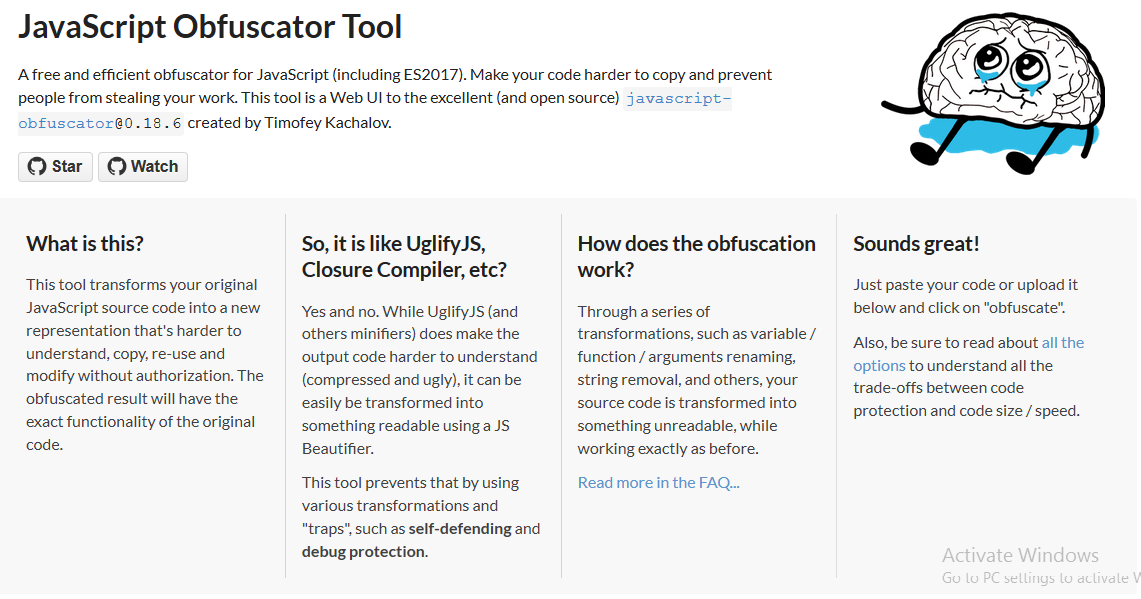Click the crying brain mascot image
The height and width of the screenshot is (599, 1141).
pyautogui.click(x=993, y=93)
